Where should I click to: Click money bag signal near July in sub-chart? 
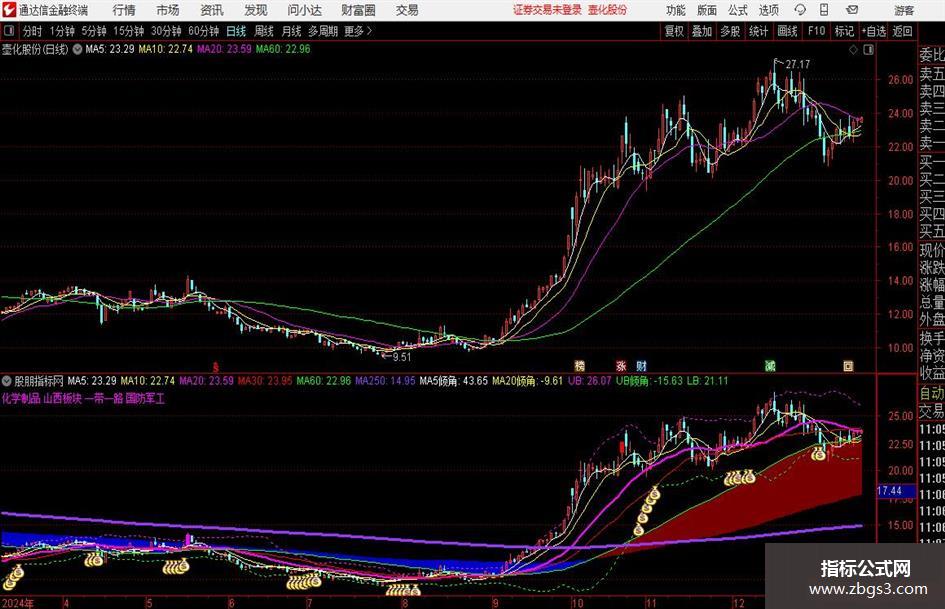304,581
